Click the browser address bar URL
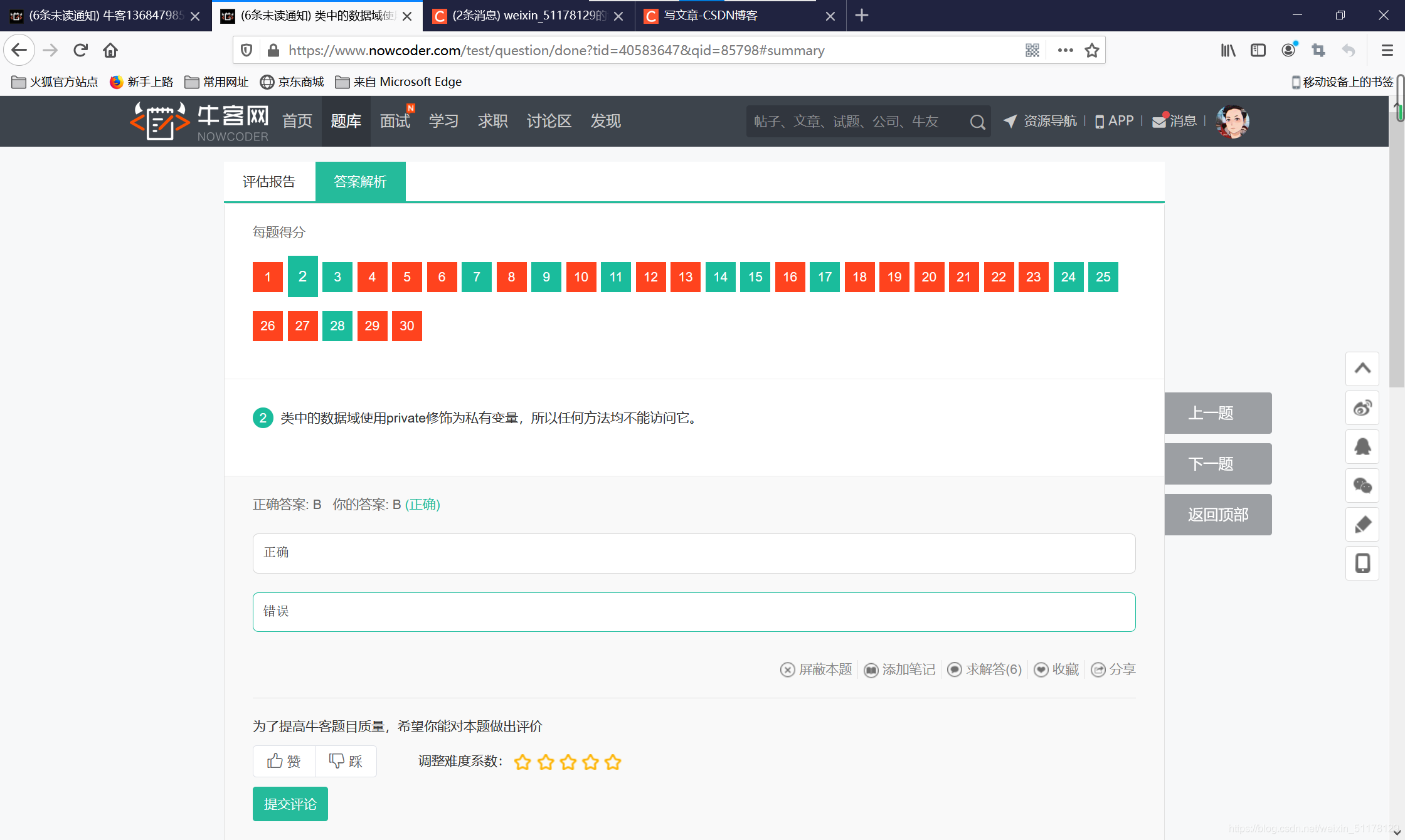The height and width of the screenshot is (840, 1405). [556, 50]
